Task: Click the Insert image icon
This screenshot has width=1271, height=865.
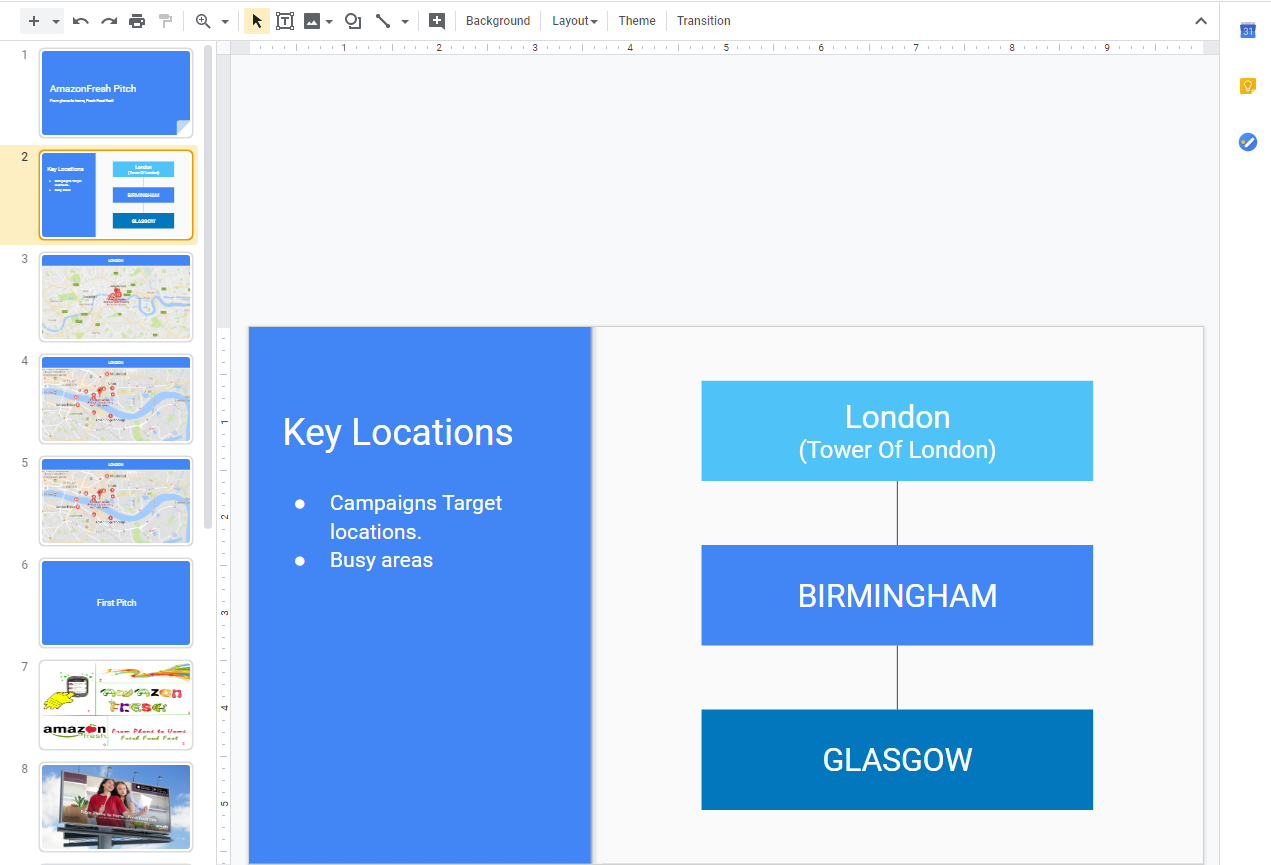Action: 312,21
